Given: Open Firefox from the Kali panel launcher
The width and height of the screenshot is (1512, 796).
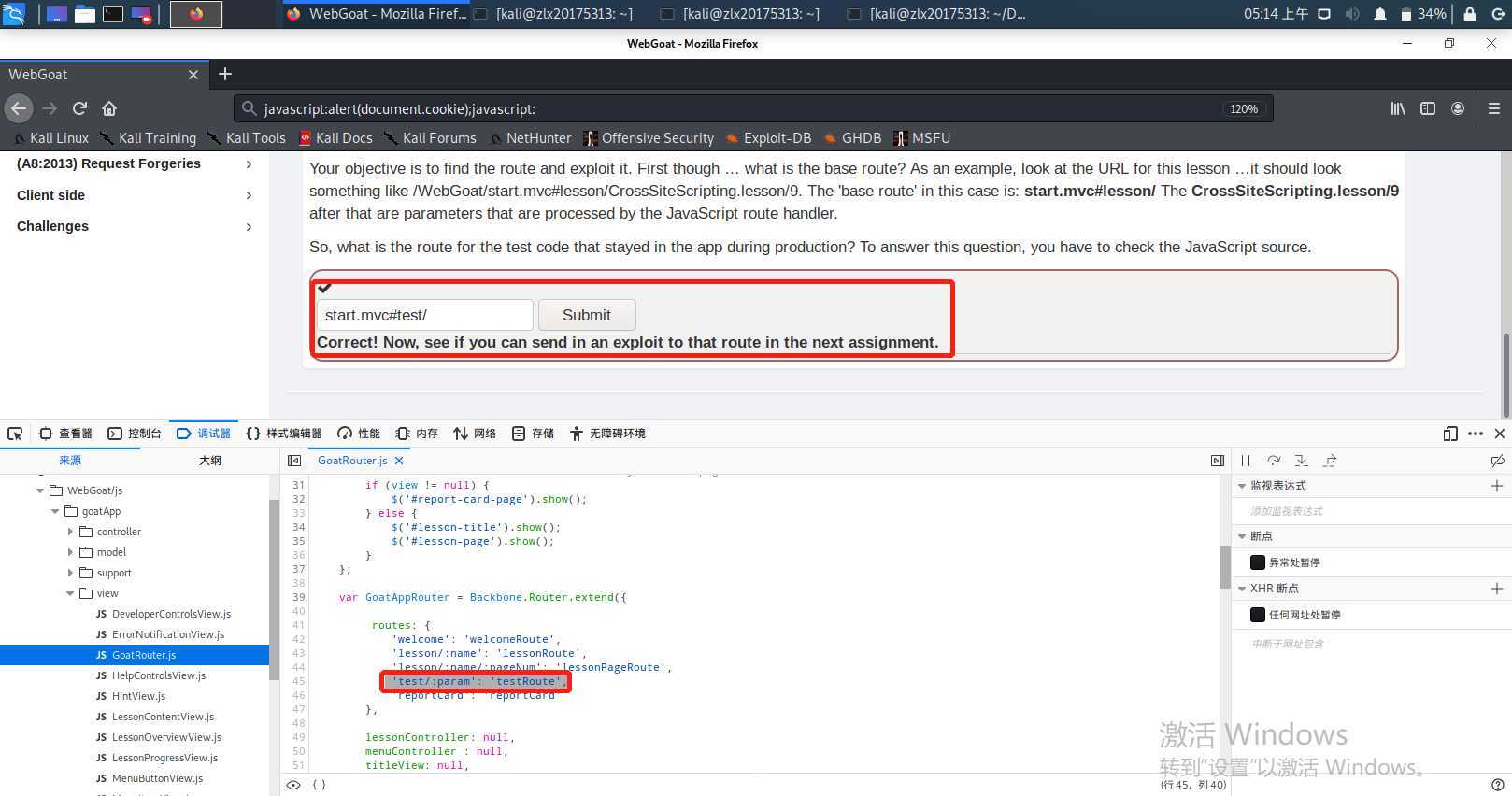Looking at the screenshot, I should pos(196,14).
